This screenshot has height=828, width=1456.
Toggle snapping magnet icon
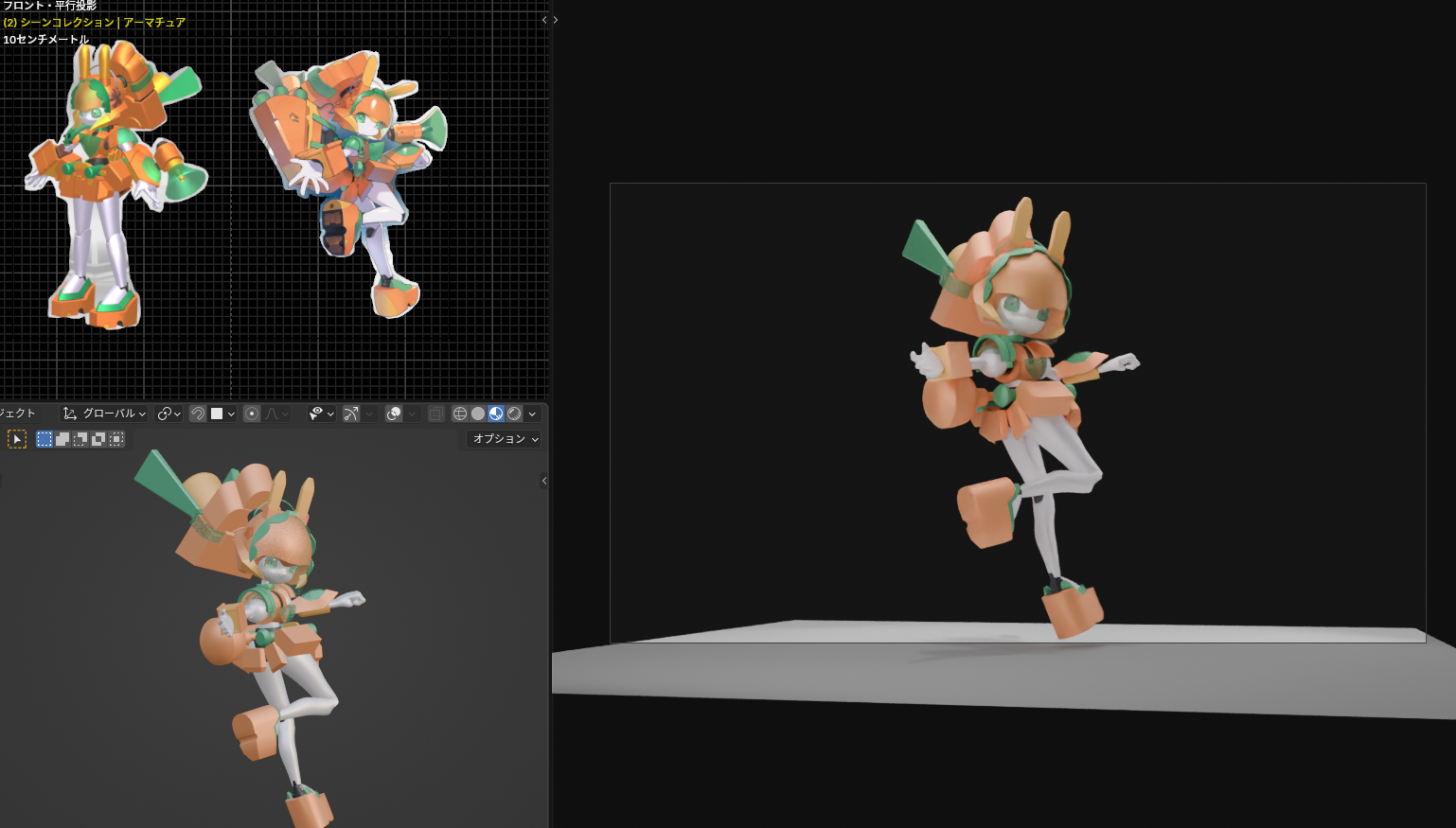coord(197,414)
